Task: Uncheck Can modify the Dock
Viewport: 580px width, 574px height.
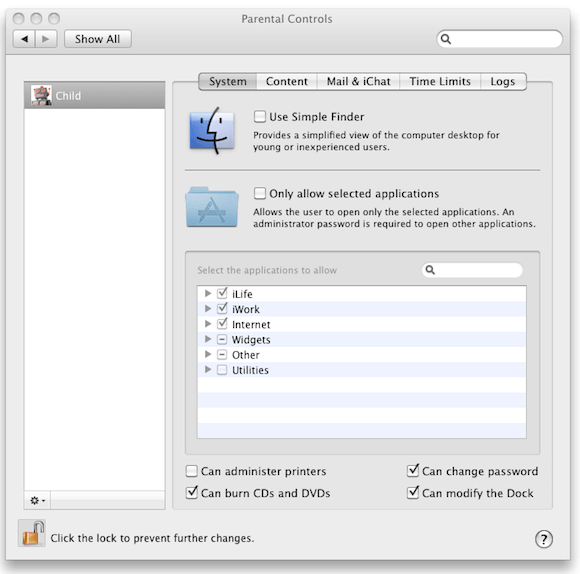Action: 413,492
